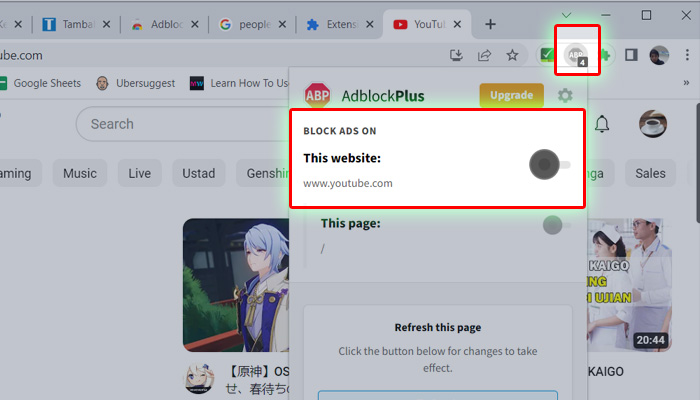The height and width of the screenshot is (400, 700).
Task: Open Learn How To Use bookmark
Action: (239, 83)
